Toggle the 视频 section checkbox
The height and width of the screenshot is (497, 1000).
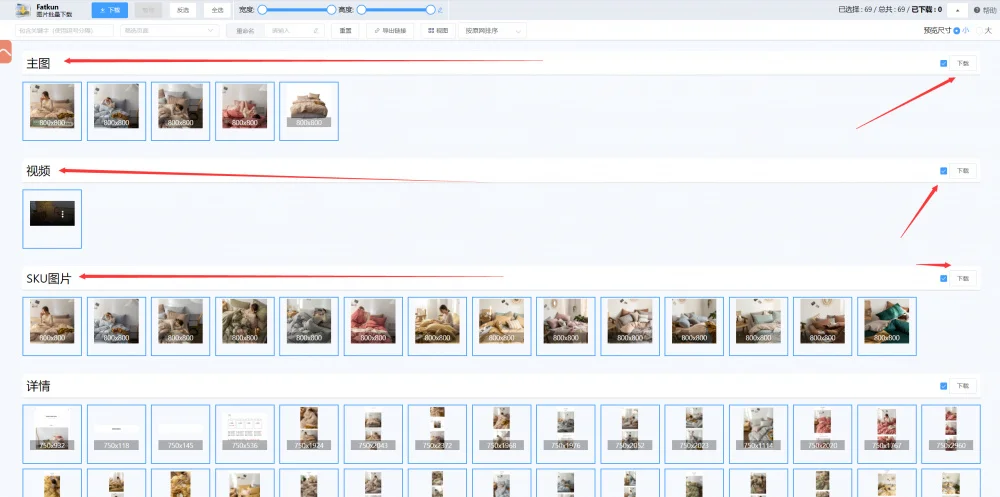(x=943, y=170)
